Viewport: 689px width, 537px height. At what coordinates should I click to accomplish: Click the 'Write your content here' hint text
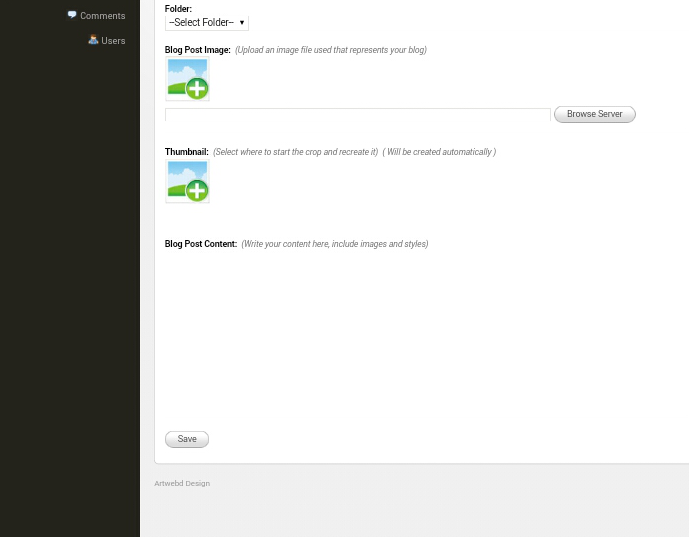coord(335,244)
